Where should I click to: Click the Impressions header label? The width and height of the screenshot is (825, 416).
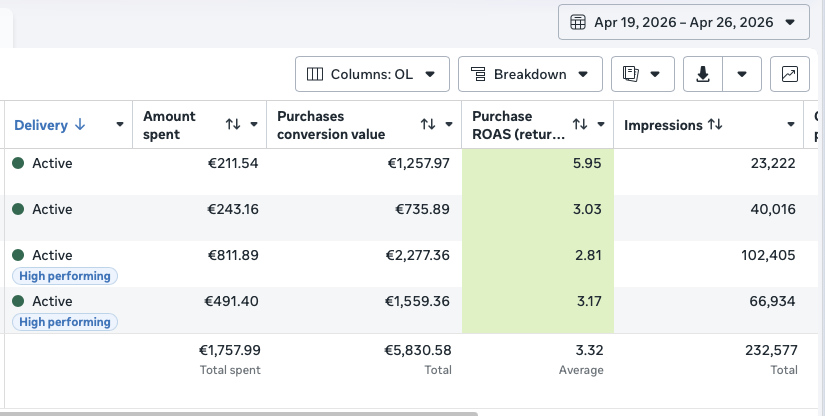point(663,125)
